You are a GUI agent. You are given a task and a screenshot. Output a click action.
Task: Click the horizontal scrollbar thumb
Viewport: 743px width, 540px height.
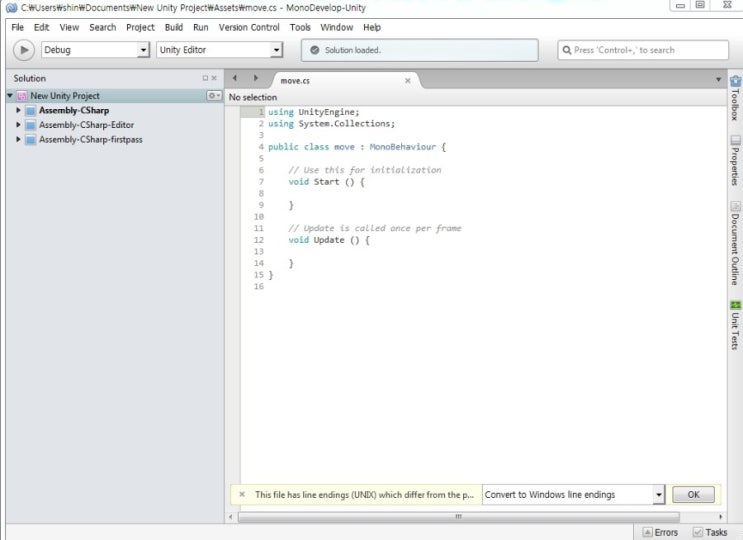coord(458,517)
